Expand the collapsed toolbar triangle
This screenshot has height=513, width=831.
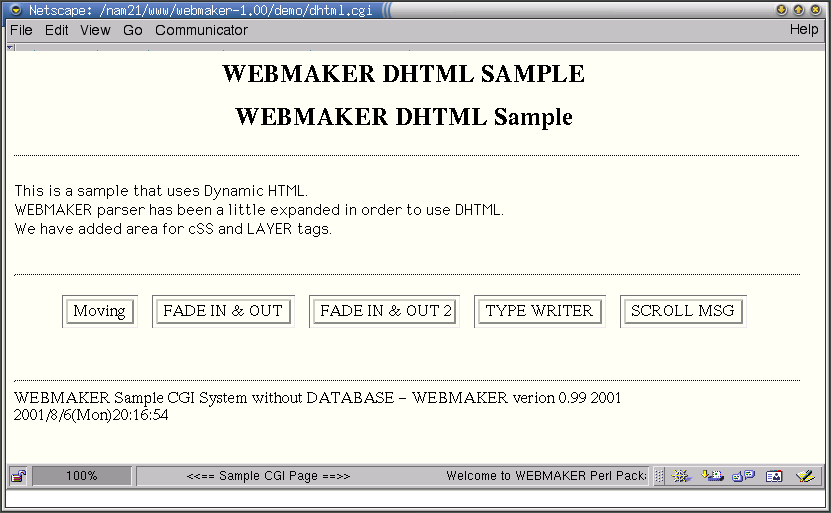tap(12, 47)
